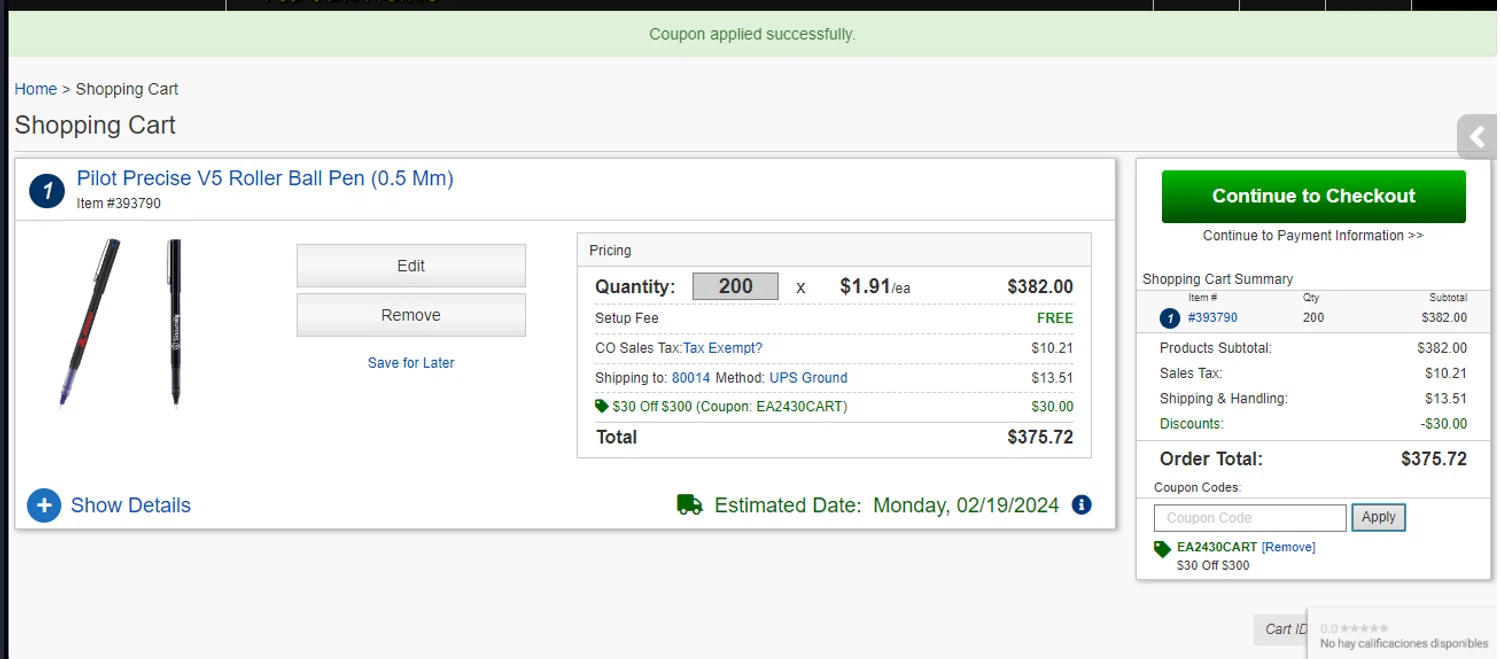Click the estimated date info icon

point(1081,505)
